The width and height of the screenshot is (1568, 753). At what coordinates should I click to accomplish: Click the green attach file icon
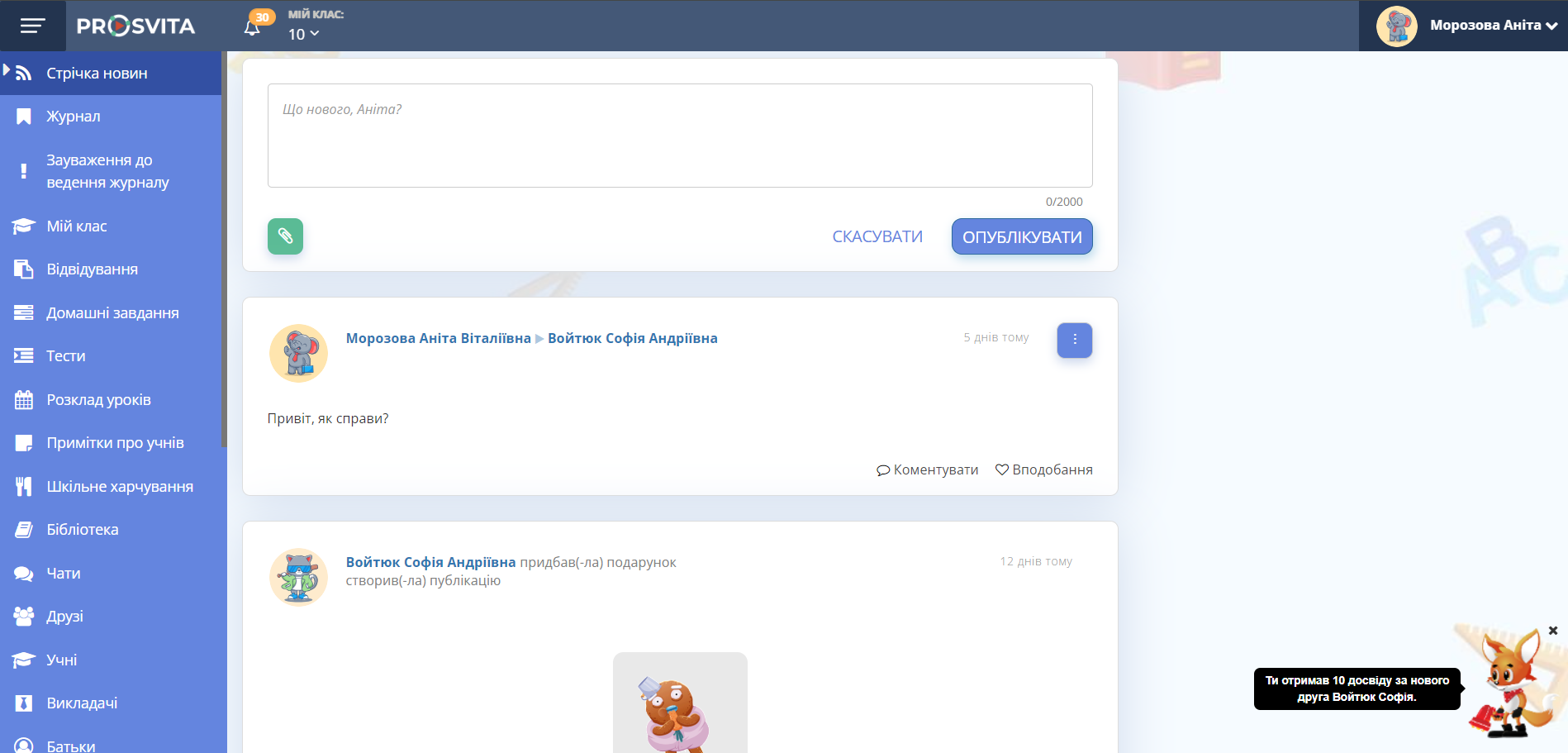point(285,236)
